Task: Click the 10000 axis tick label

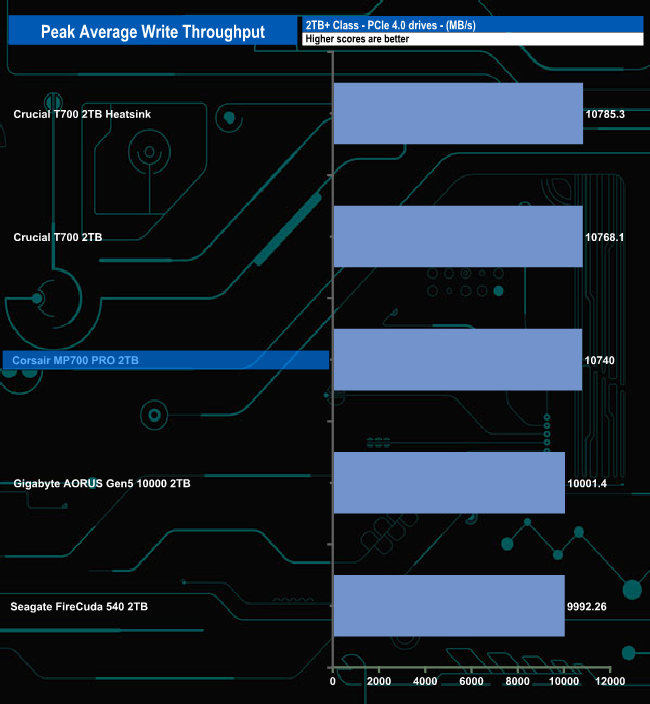Action: tap(564, 681)
